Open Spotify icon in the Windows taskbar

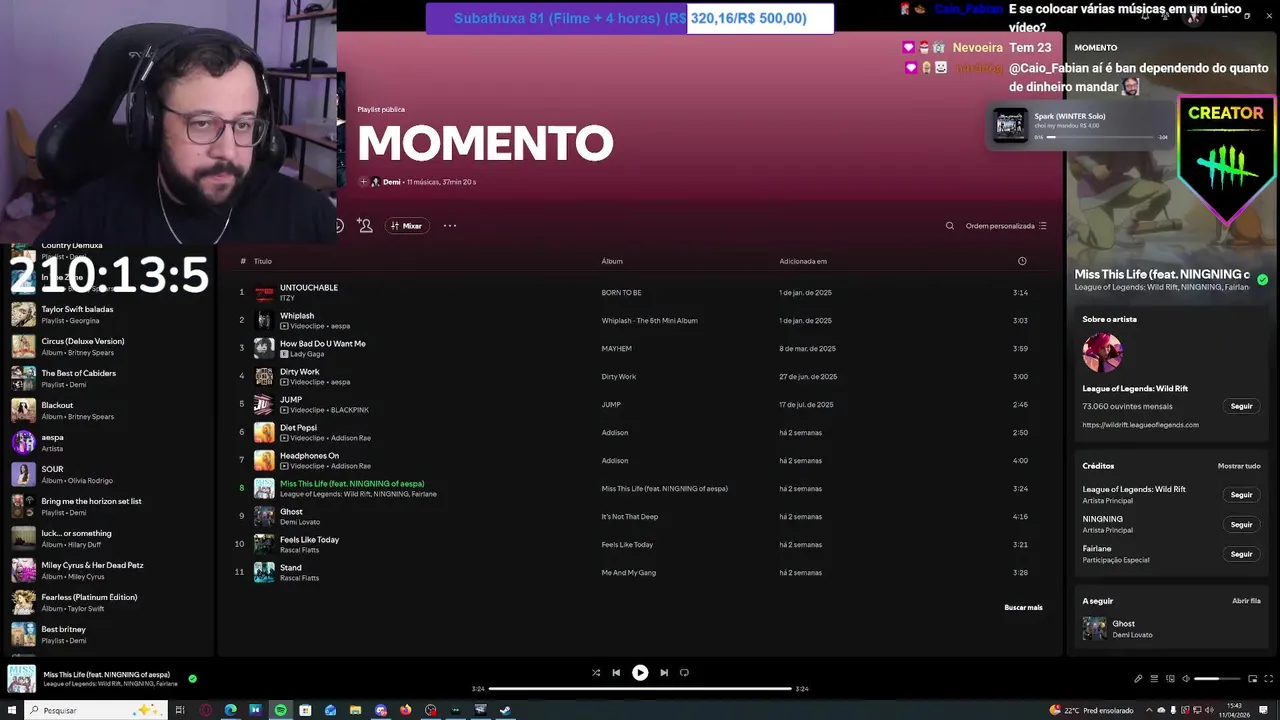point(280,710)
